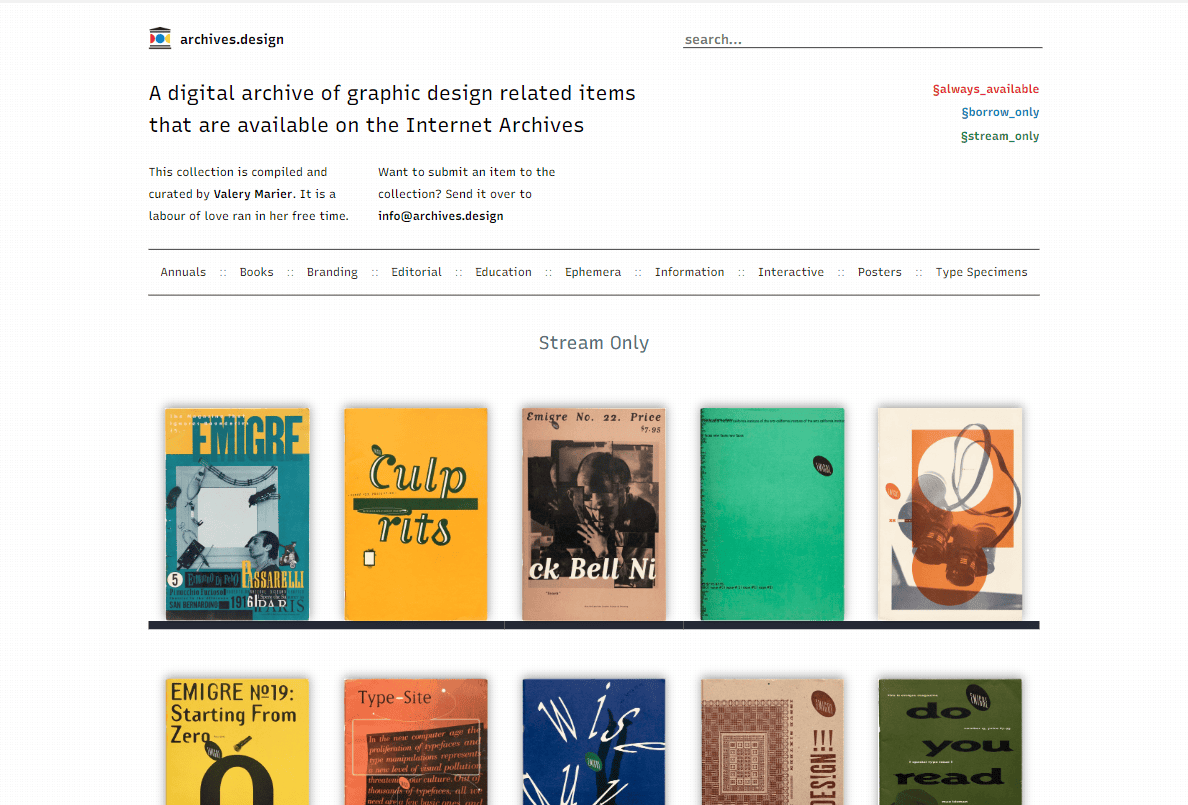Open the §always_available filter
1188x805 pixels.
click(x=986, y=89)
